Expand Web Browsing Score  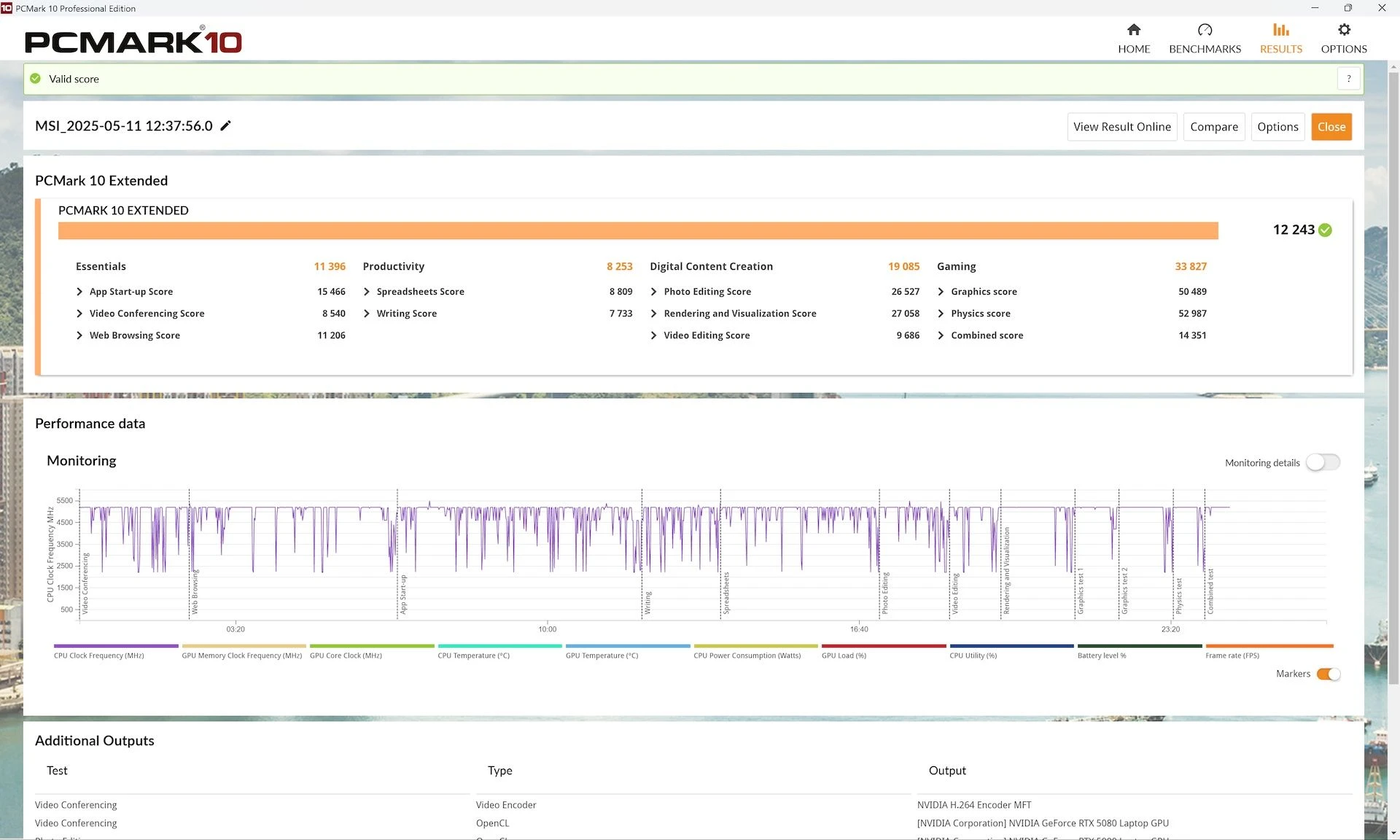pyautogui.click(x=79, y=335)
